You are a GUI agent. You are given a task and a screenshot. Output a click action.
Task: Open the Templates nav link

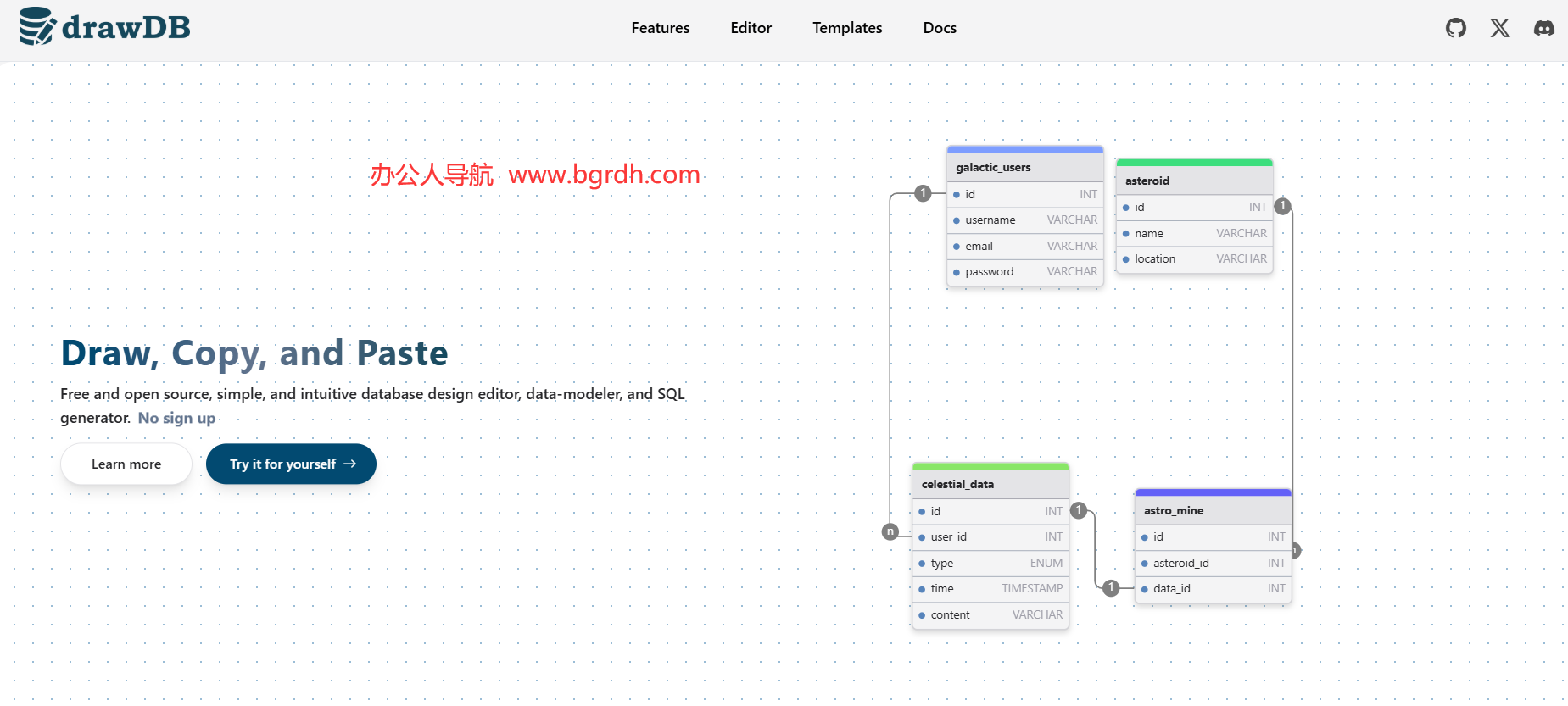coord(846,28)
